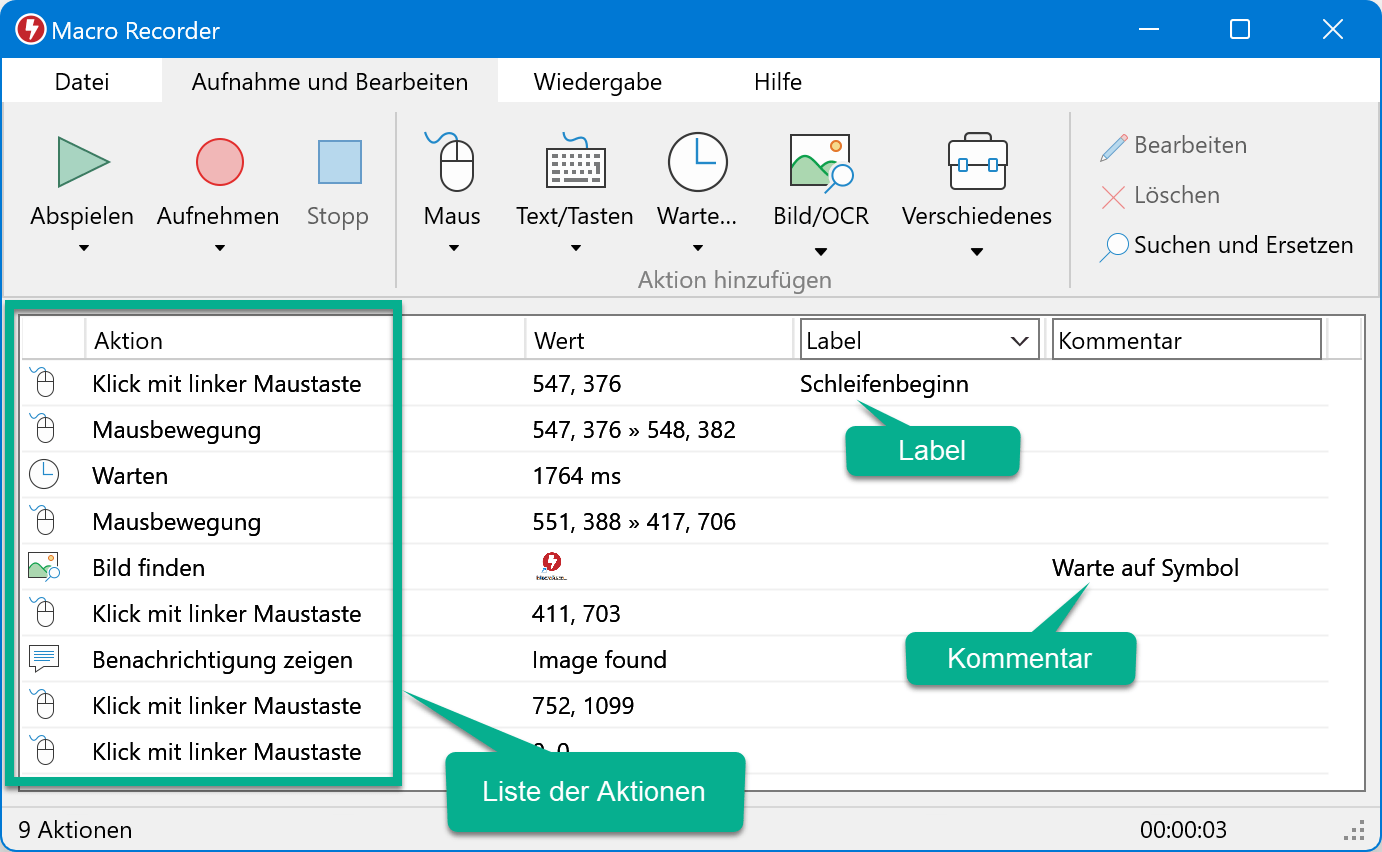Select the Bild finden action row
Image resolution: width=1382 pixels, height=852 pixels.
pyautogui.click(x=149, y=568)
